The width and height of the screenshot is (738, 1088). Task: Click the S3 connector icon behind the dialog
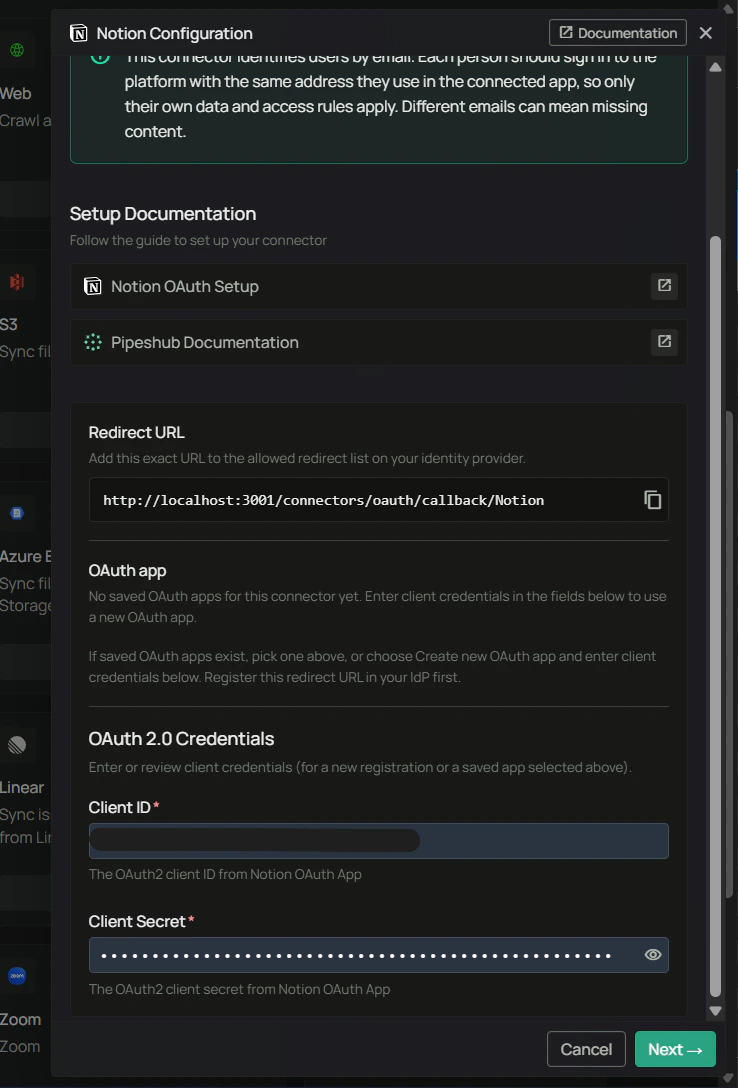point(17,282)
